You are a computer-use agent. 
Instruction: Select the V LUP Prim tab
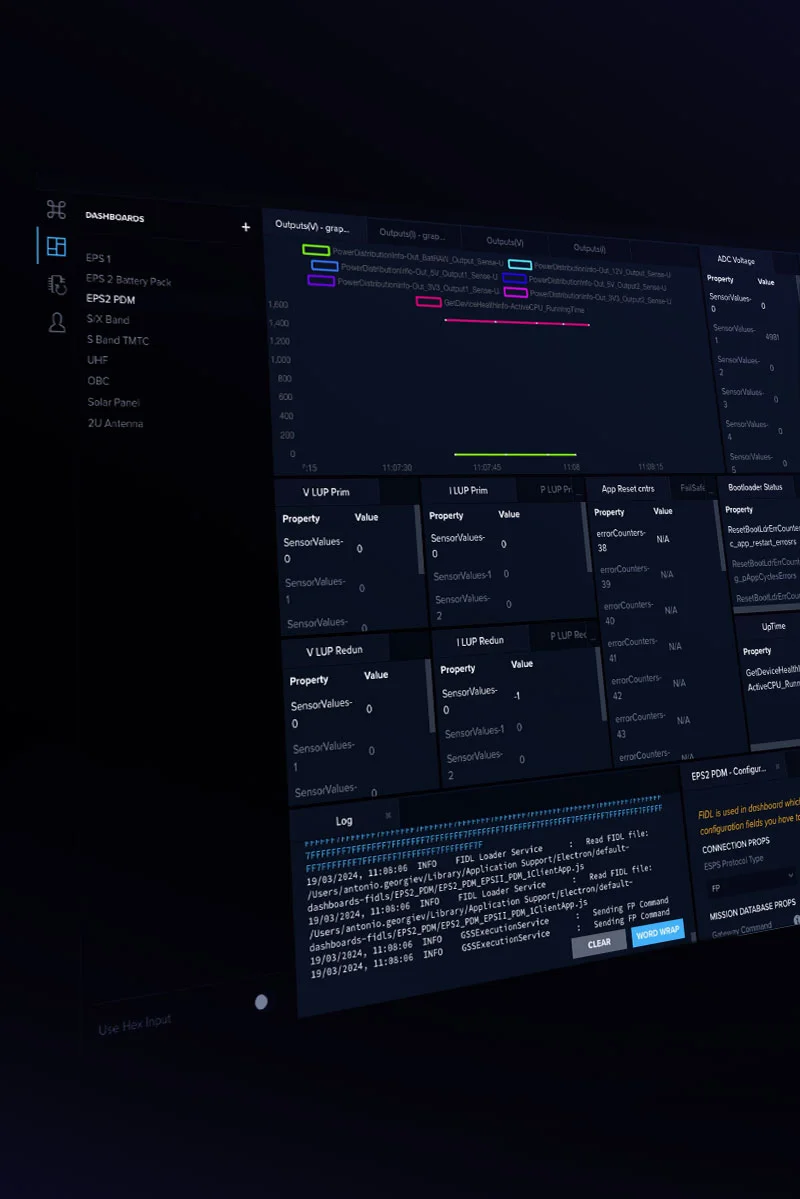[326, 492]
